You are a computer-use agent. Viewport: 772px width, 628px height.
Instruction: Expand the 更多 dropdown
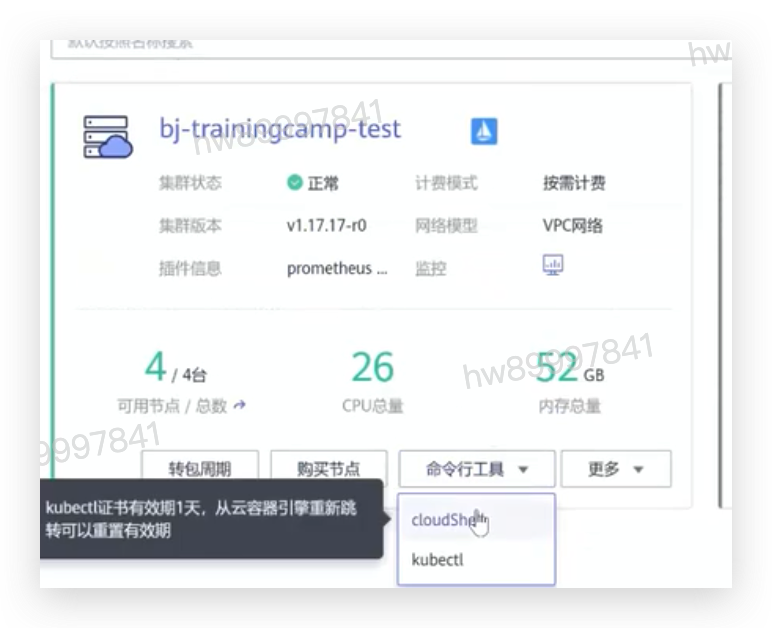click(x=616, y=469)
